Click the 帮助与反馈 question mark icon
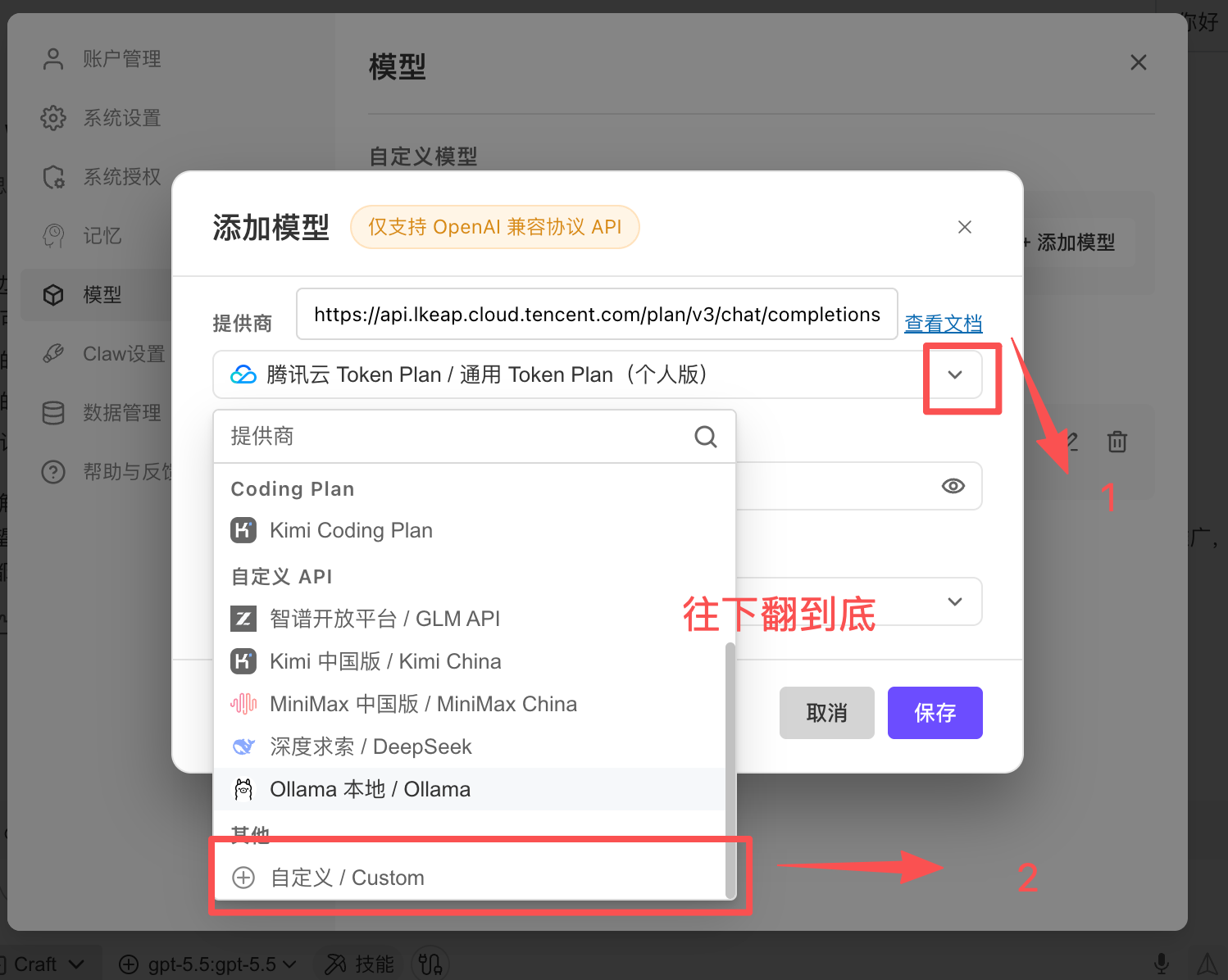 click(53, 472)
